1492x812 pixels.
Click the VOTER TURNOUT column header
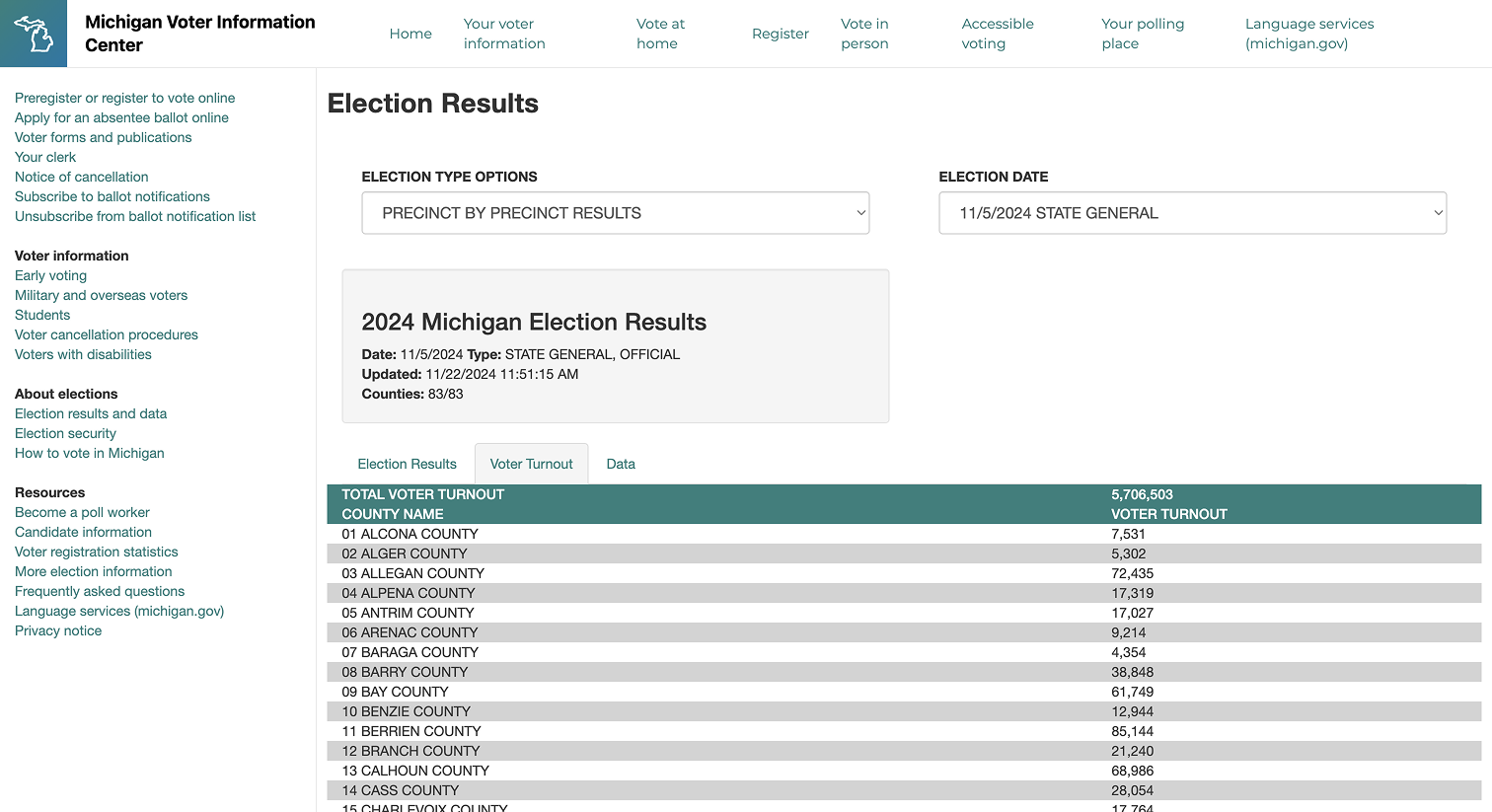pos(1169,514)
